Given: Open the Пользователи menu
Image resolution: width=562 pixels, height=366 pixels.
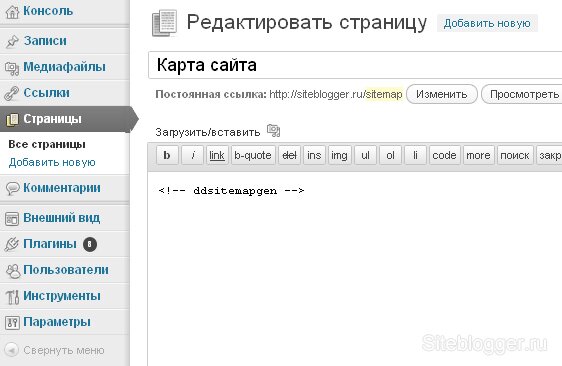Looking at the screenshot, I should [x=65, y=270].
